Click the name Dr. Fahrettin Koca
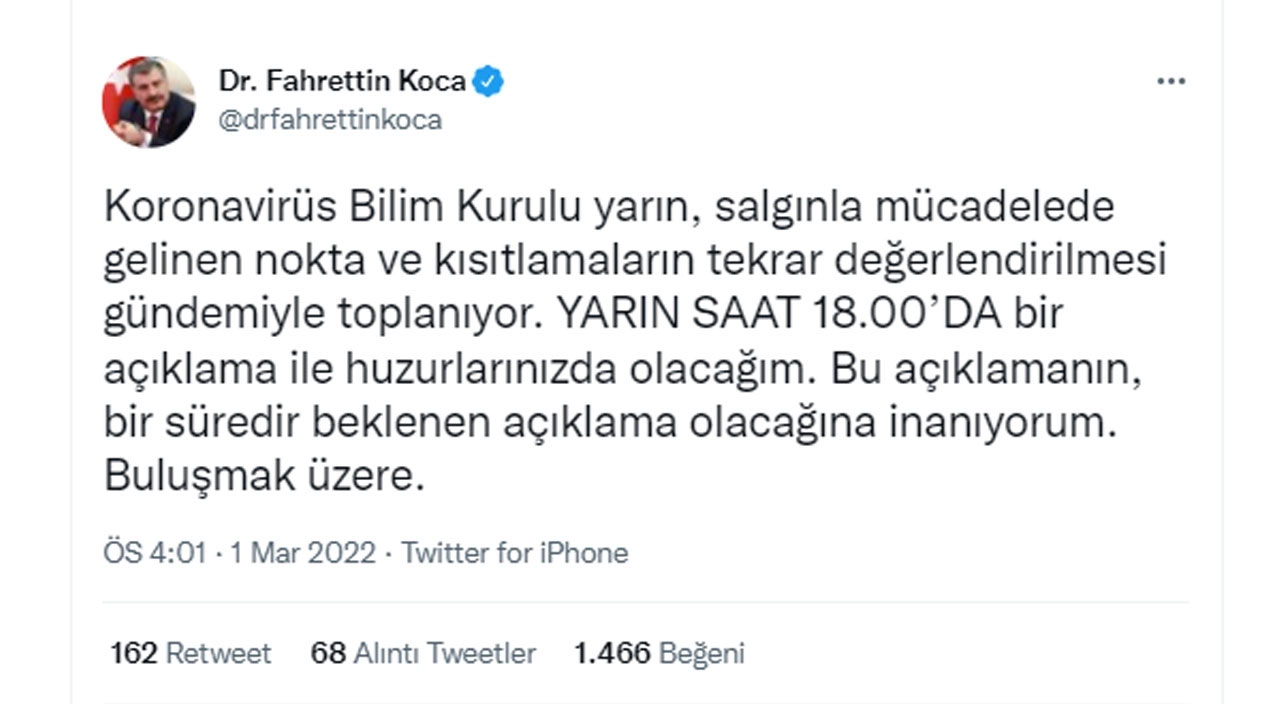The height and width of the screenshot is (704, 1280). (x=340, y=82)
